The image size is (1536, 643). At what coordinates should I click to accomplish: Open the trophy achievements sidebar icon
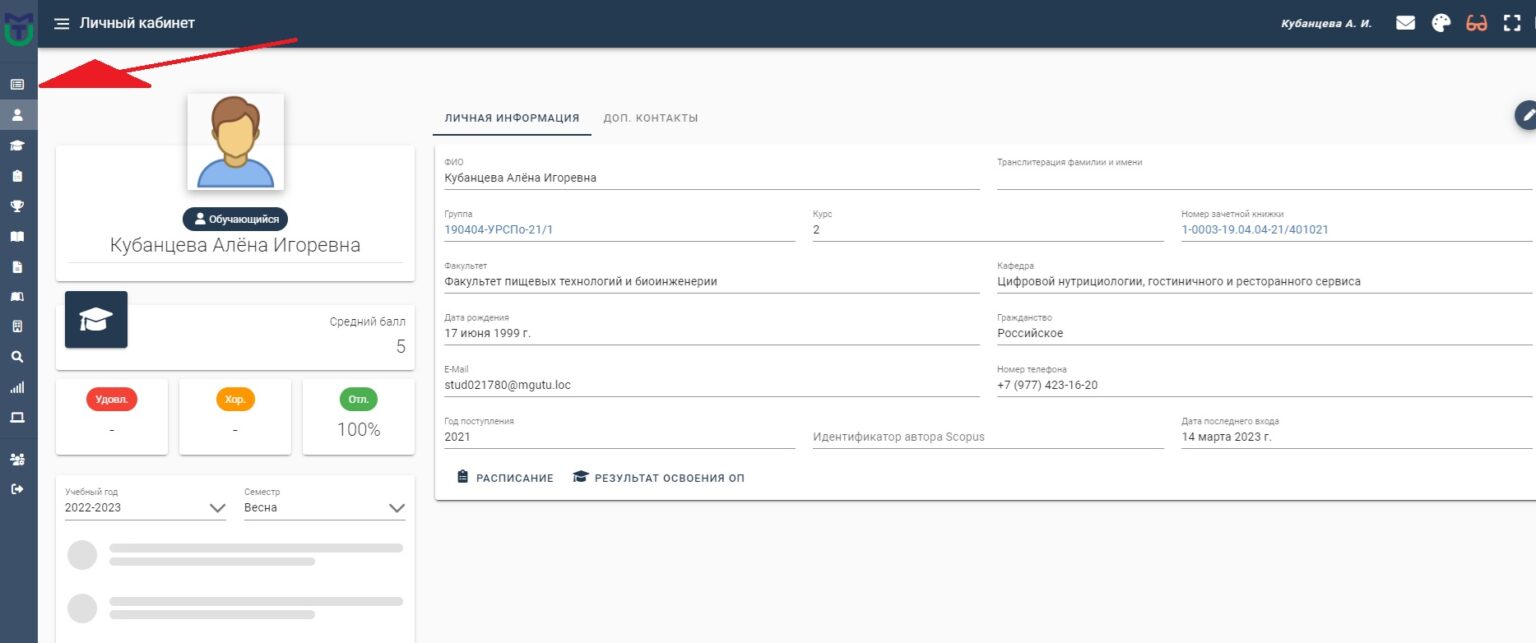tap(17, 206)
